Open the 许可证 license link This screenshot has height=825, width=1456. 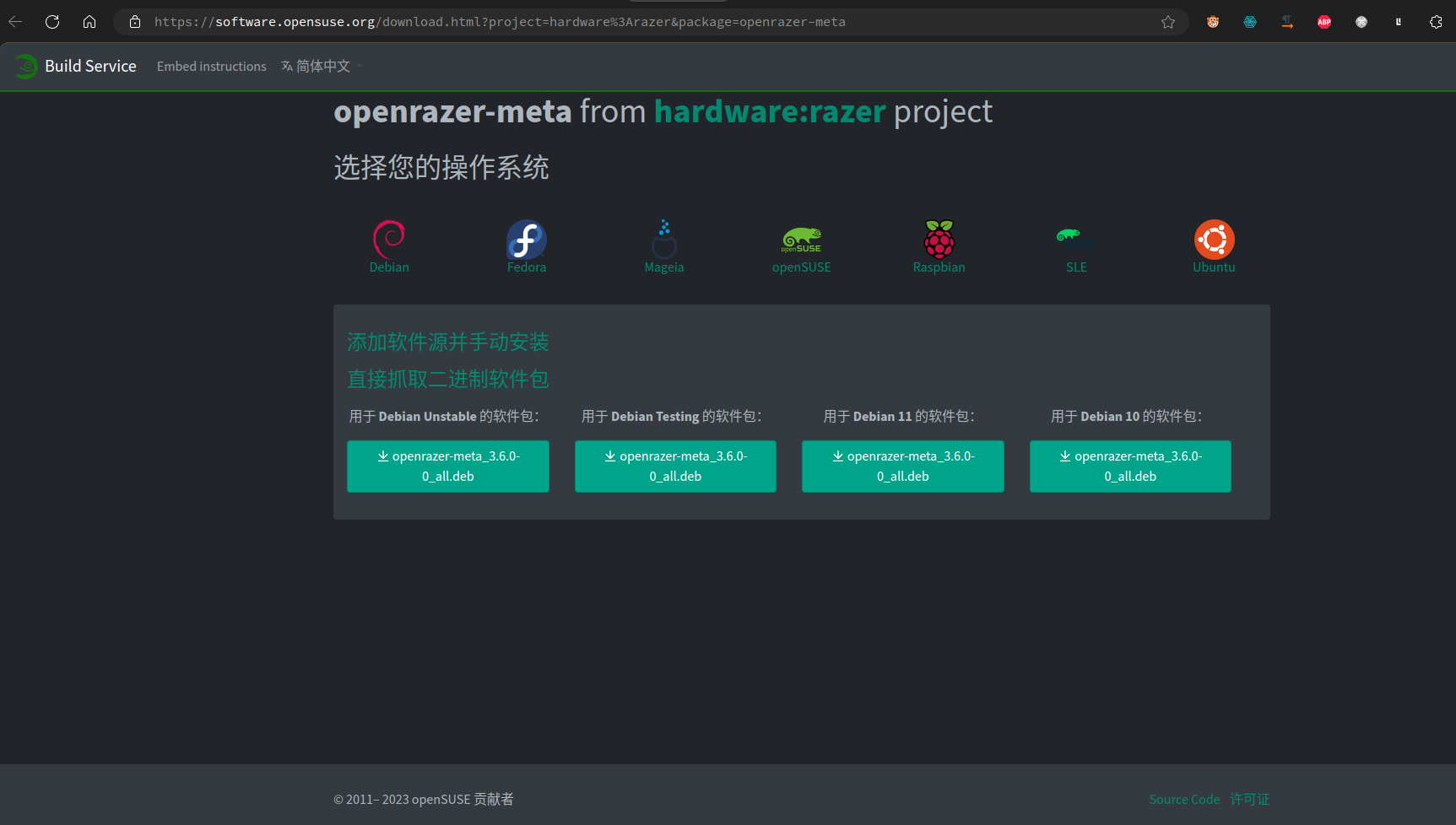pyautogui.click(x=1250, y=799)
